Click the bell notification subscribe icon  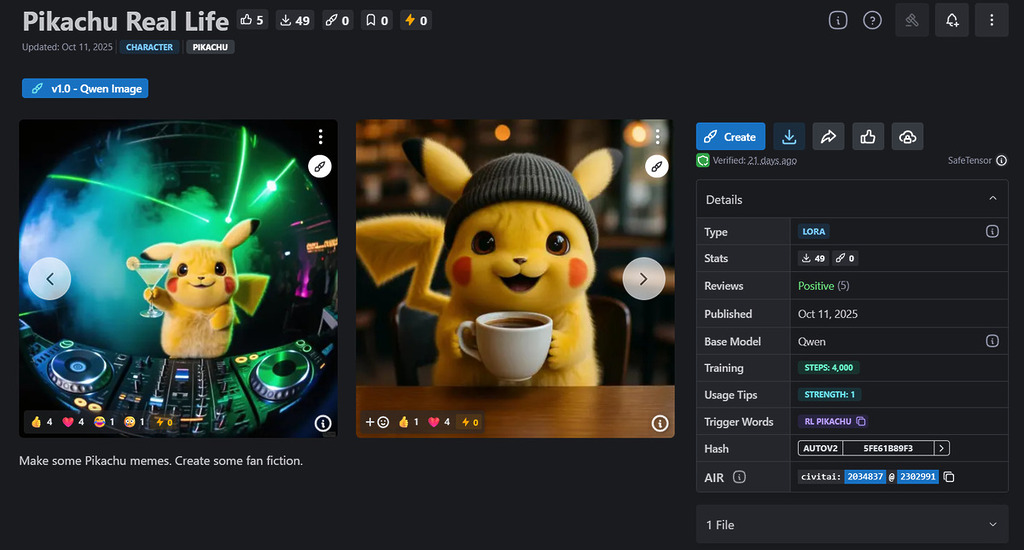click(x=951, y=20)
